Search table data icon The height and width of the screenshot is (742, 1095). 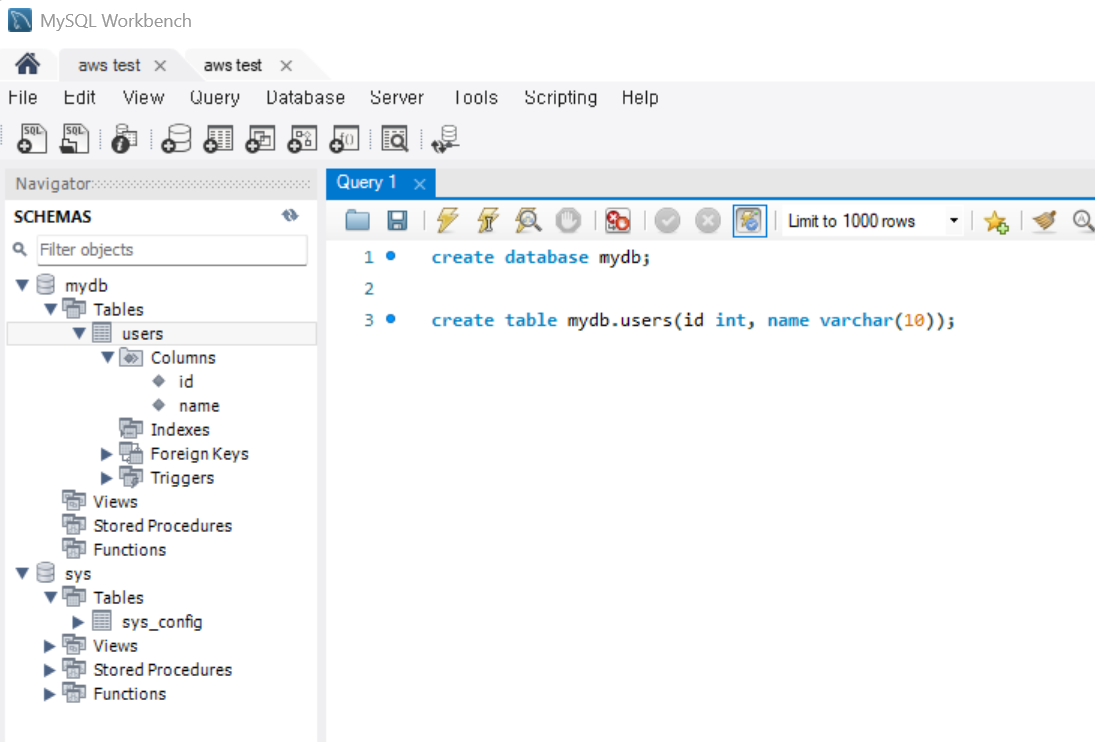point(395,139)
